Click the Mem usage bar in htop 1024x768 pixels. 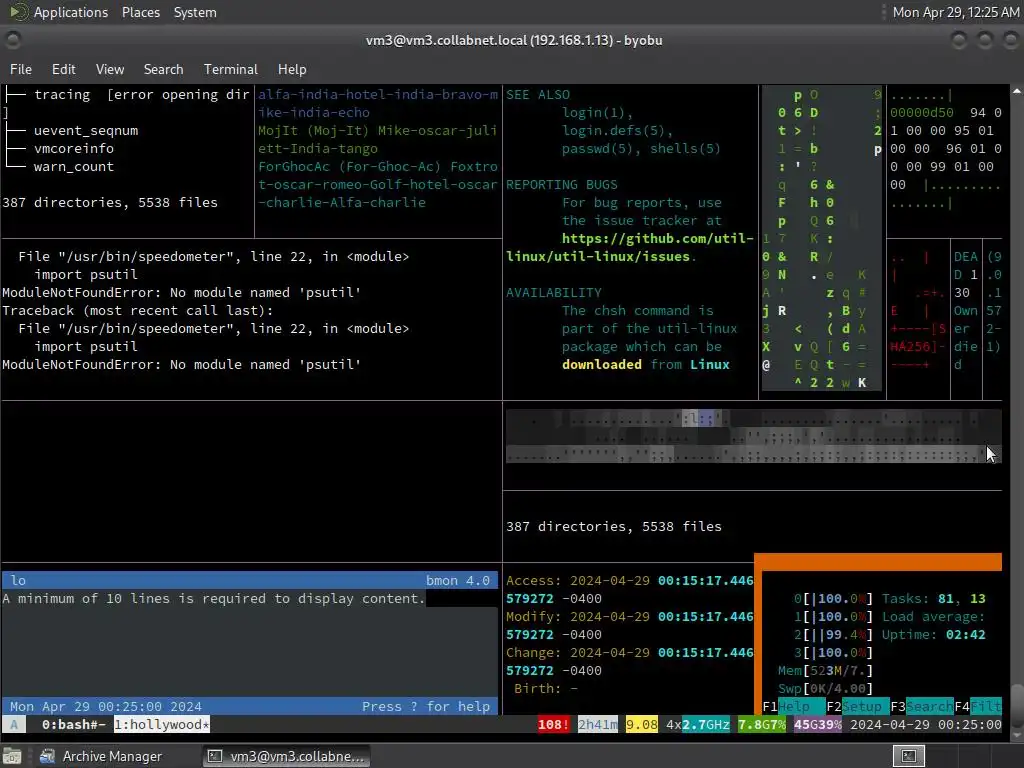point(825,671)
